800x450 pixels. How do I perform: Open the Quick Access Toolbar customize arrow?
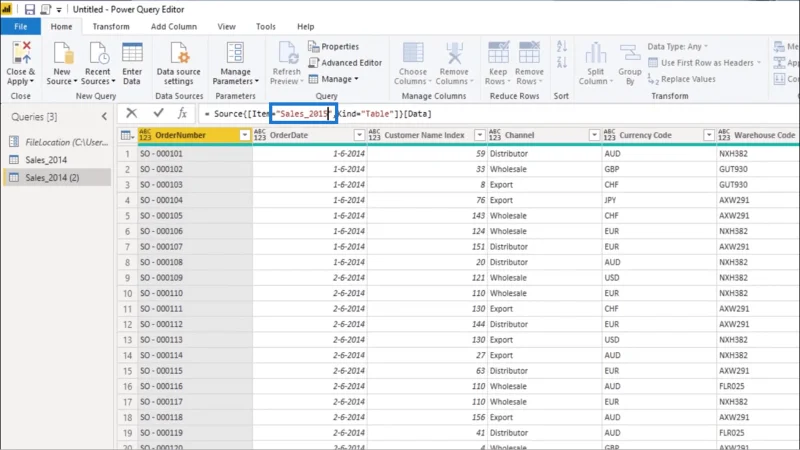point(59,10)
